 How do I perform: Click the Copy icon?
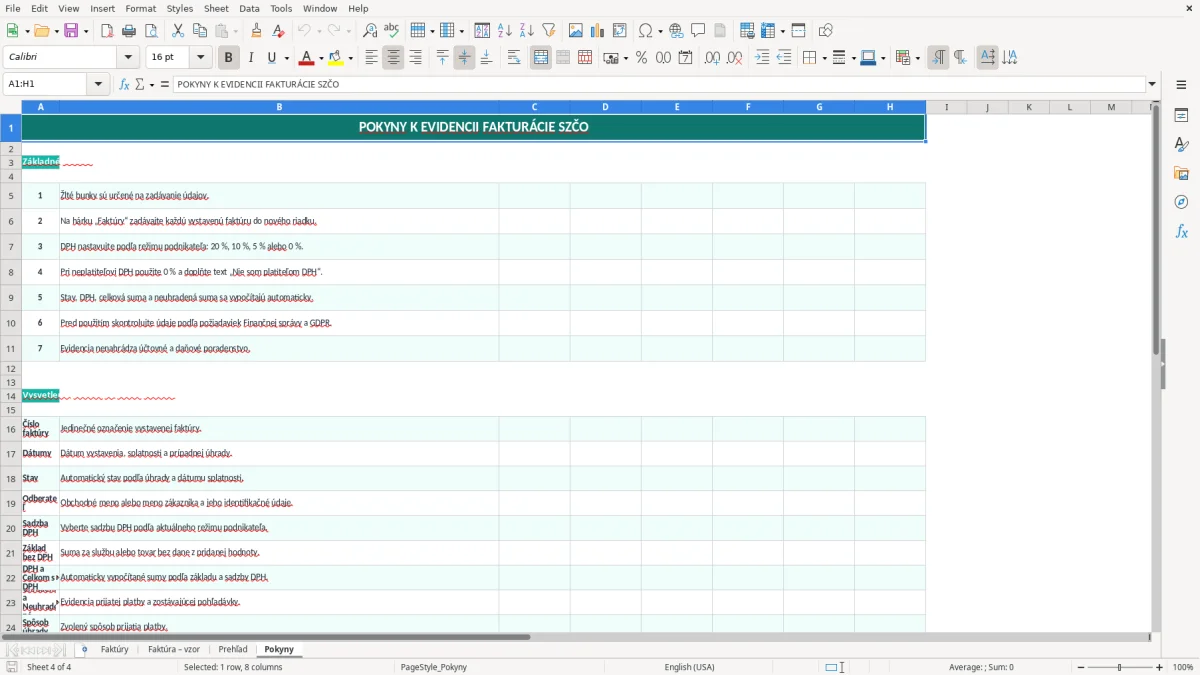coord(200,31)
